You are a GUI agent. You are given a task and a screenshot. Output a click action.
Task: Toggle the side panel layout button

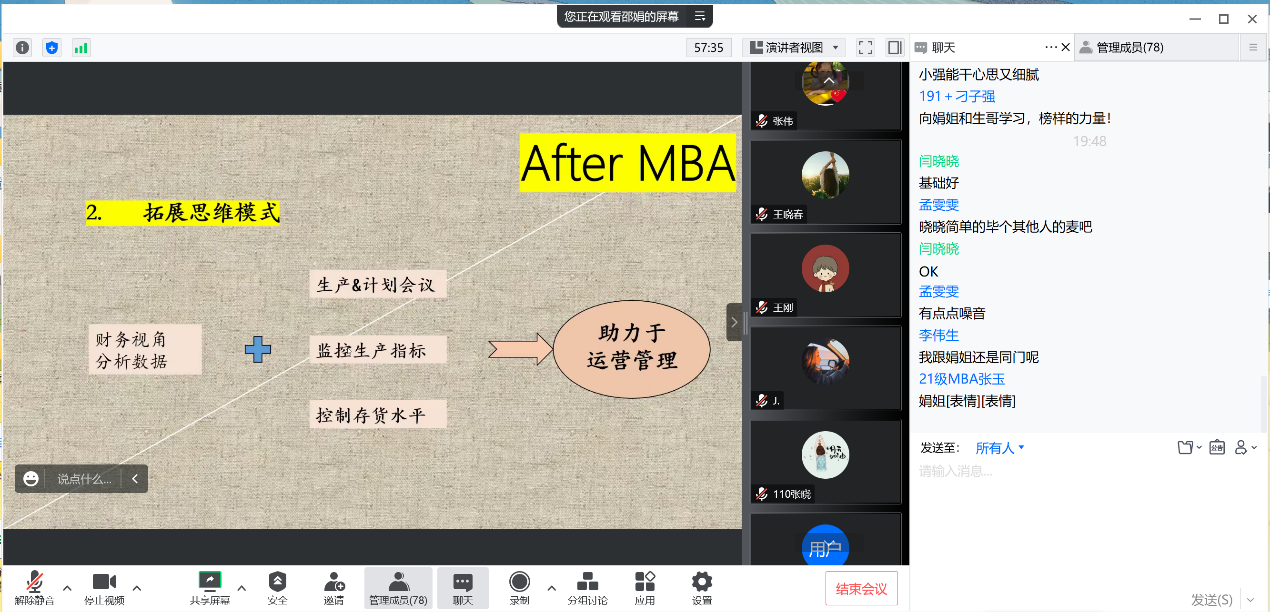[894, 47]
